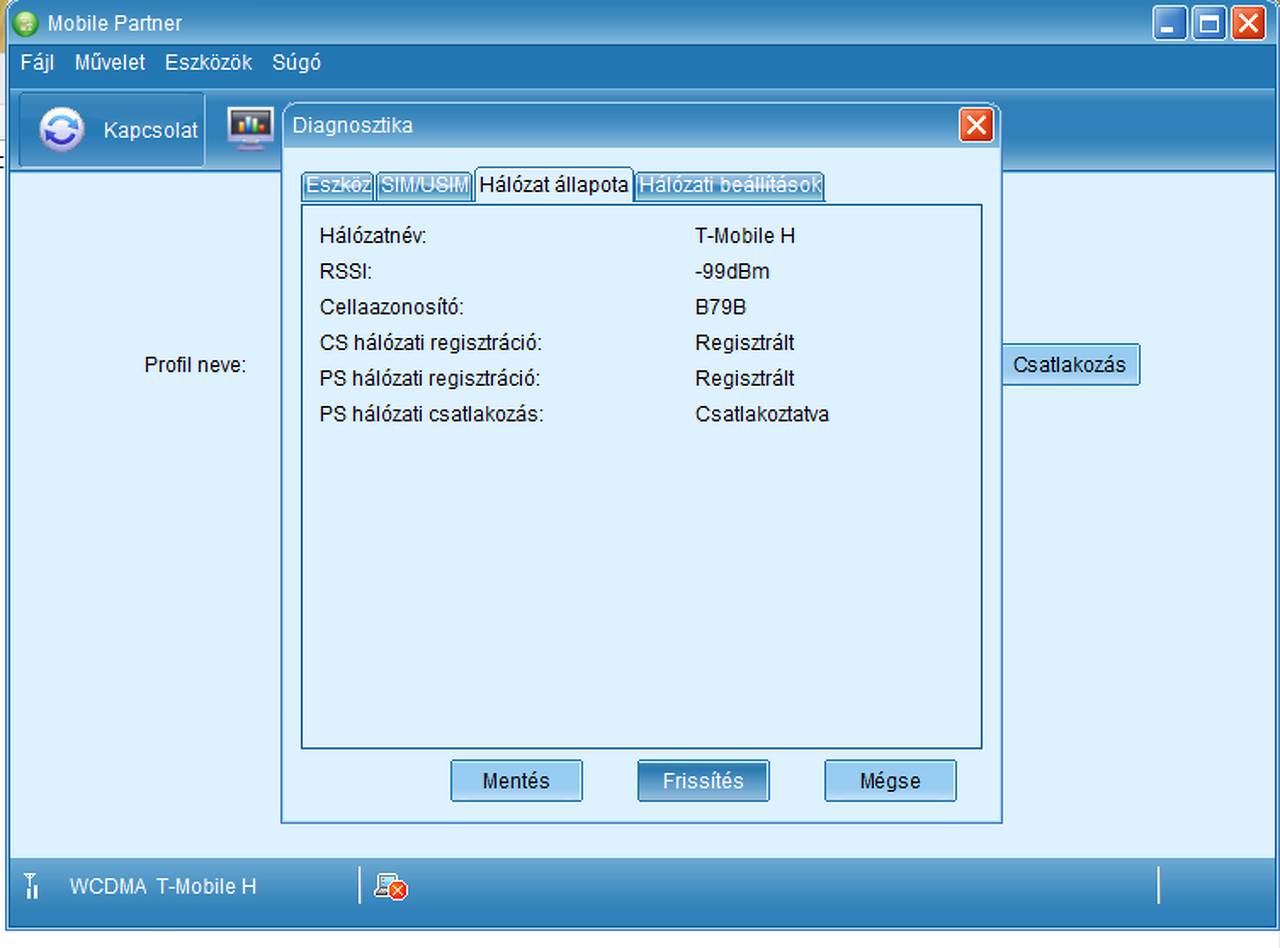Click the PS hálózati csatlakozás label
This screenshot has width=1280, height=948.
tap(432, 414)
